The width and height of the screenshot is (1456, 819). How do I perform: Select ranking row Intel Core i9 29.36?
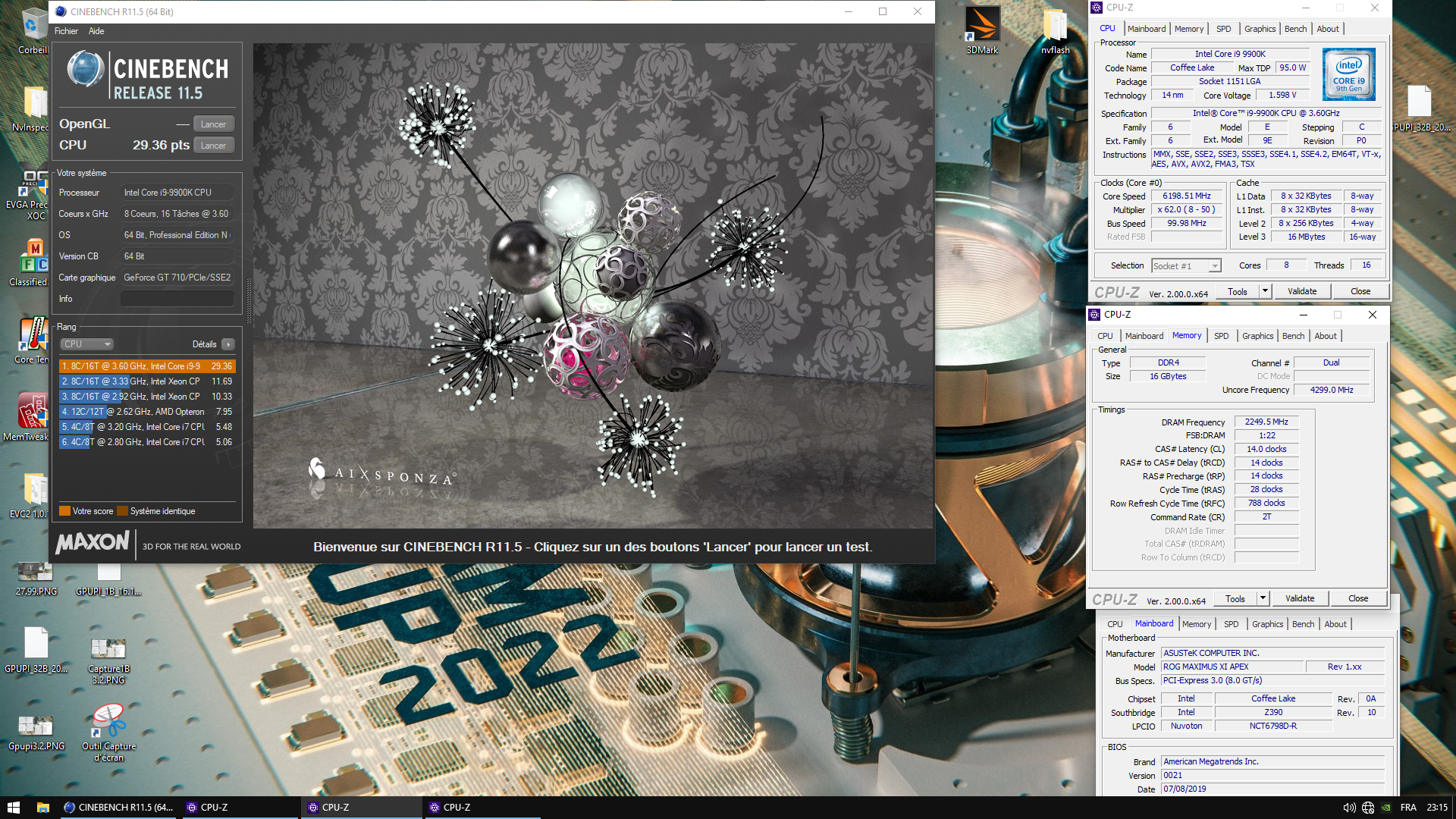pos(147,366)
